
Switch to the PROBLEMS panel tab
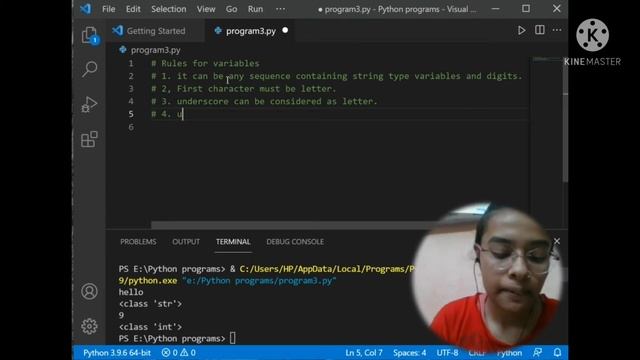point(138,242)
